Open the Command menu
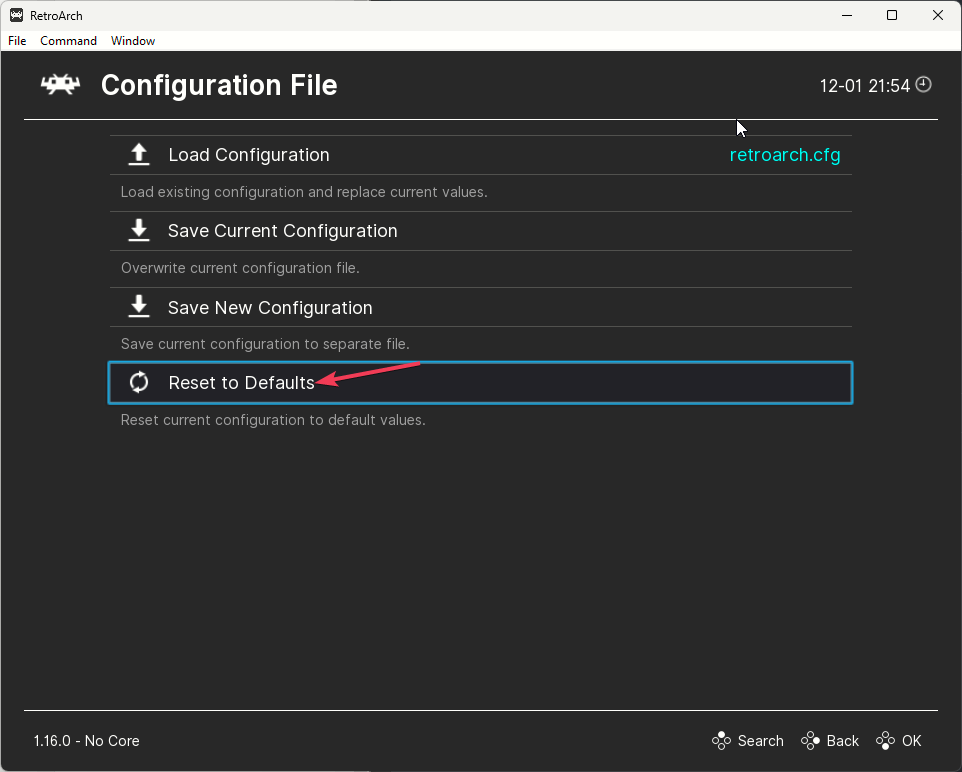 (68, 41)
